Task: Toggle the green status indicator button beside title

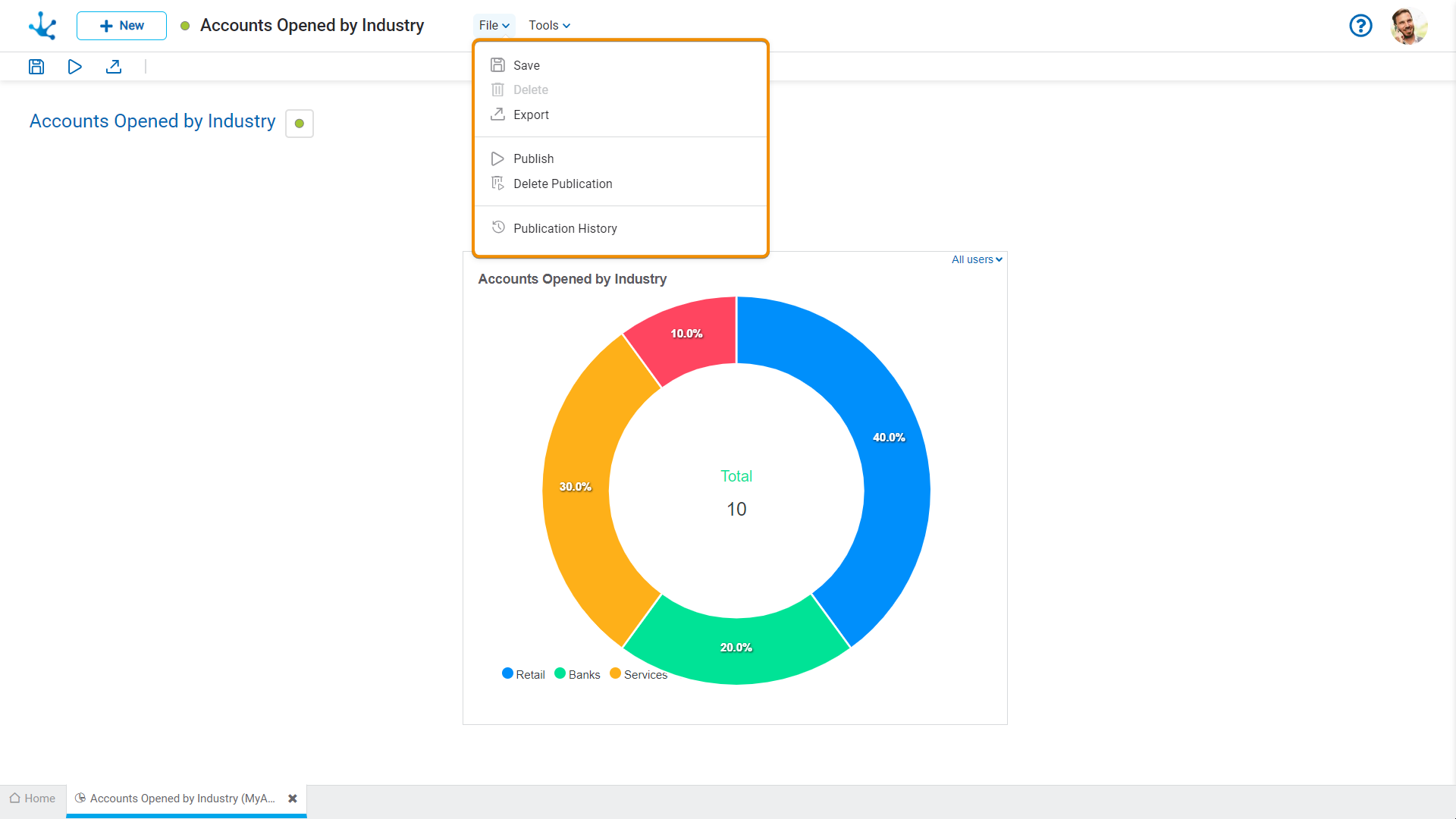Action: [300, 124]
